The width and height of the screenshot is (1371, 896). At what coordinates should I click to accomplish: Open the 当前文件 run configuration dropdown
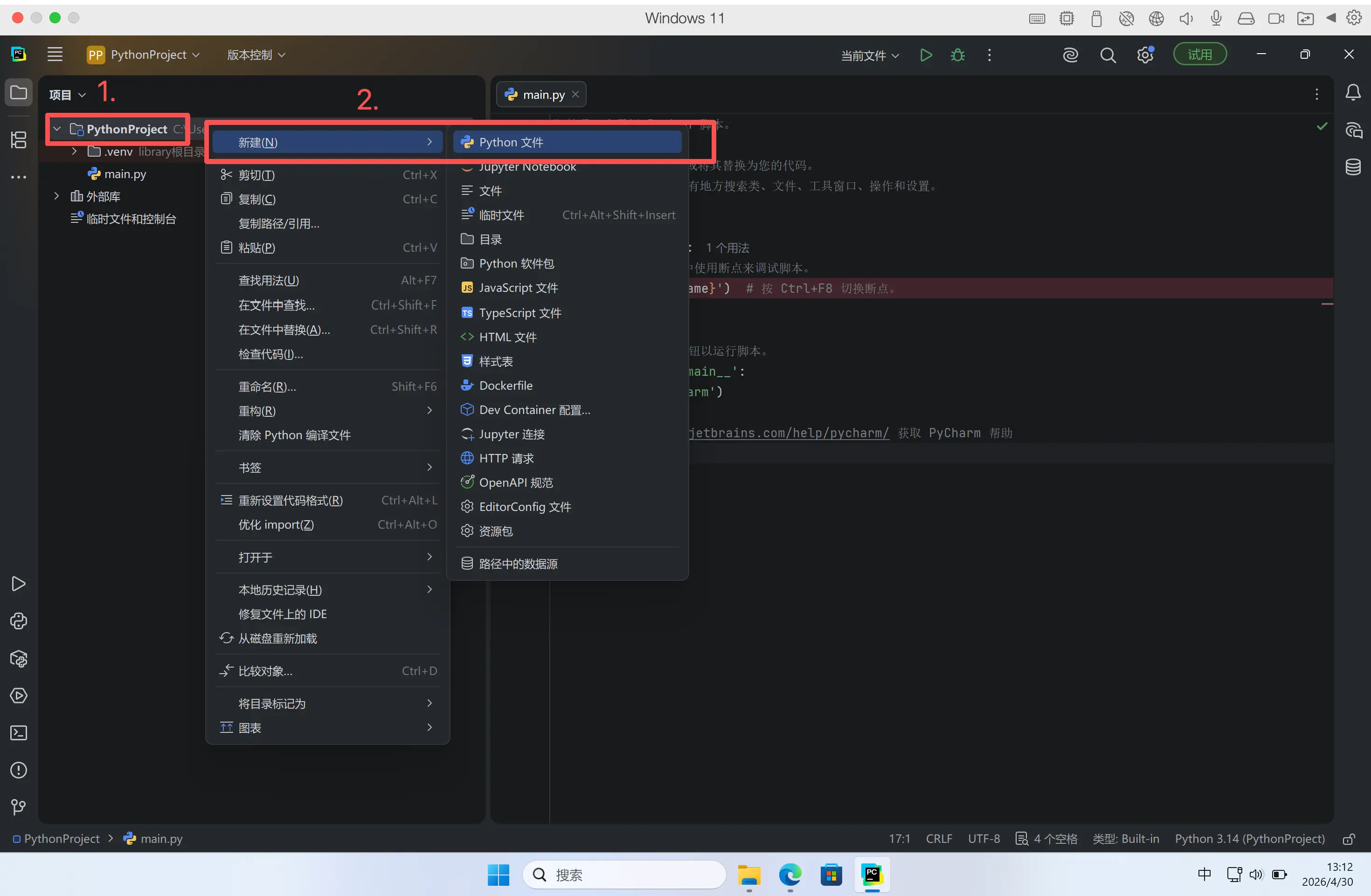coord(870,55)
